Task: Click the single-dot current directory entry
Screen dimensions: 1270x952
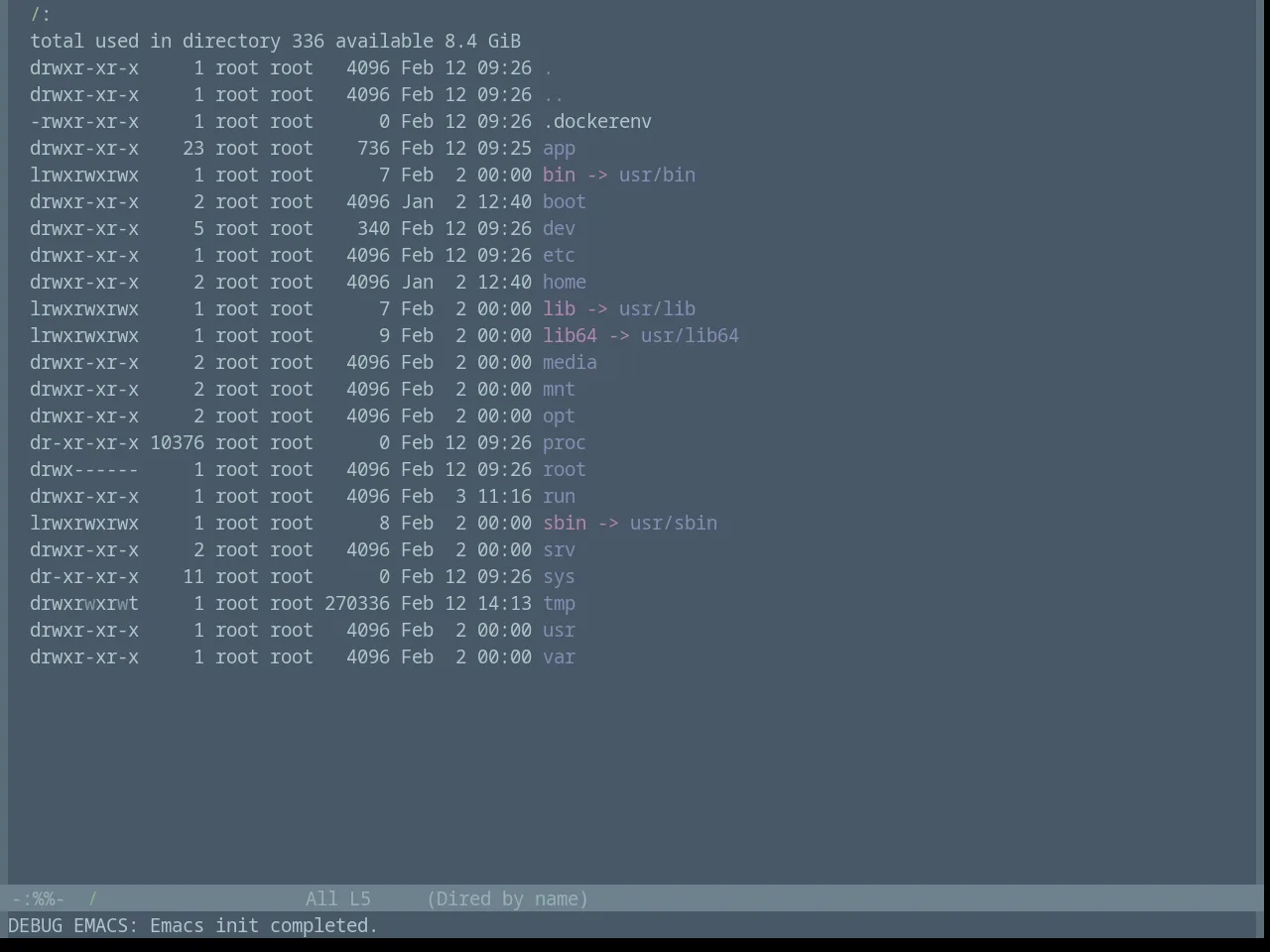Action: pyautogui.click(x=548, y=68)
